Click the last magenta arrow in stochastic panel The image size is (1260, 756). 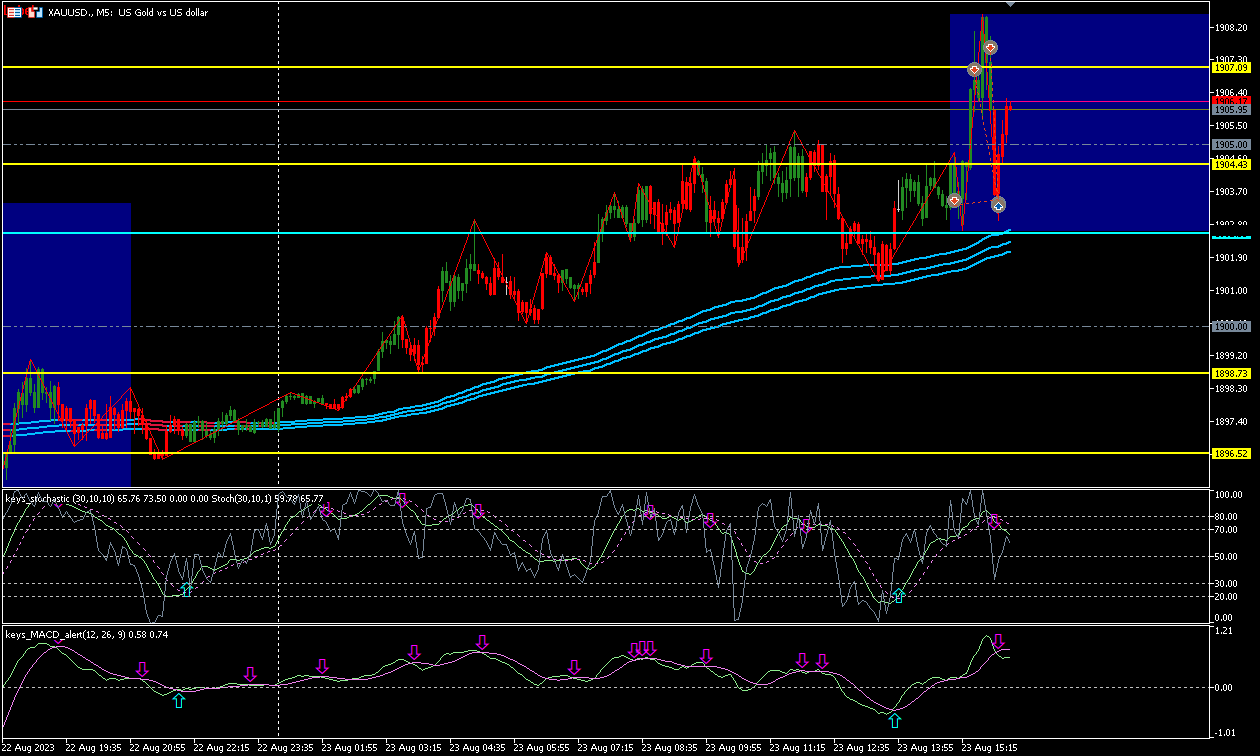tap(994, 521)
